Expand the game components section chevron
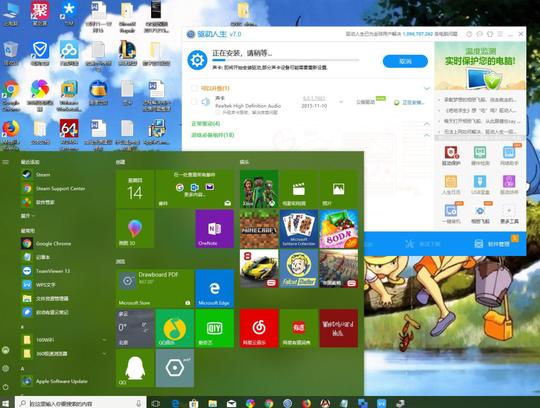 pos(427,135)
